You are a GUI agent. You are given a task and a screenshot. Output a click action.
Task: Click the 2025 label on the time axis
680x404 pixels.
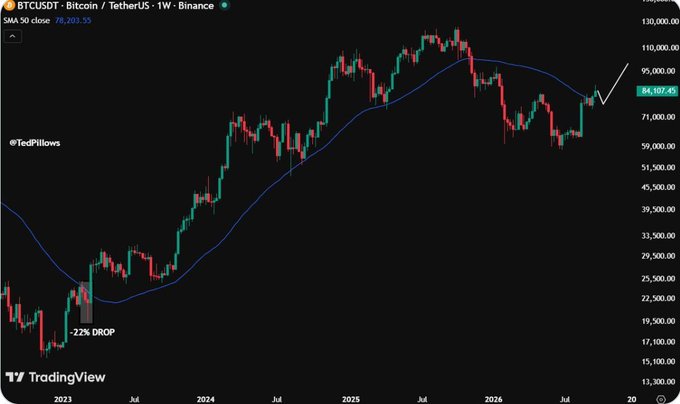(x=351, y=399)
